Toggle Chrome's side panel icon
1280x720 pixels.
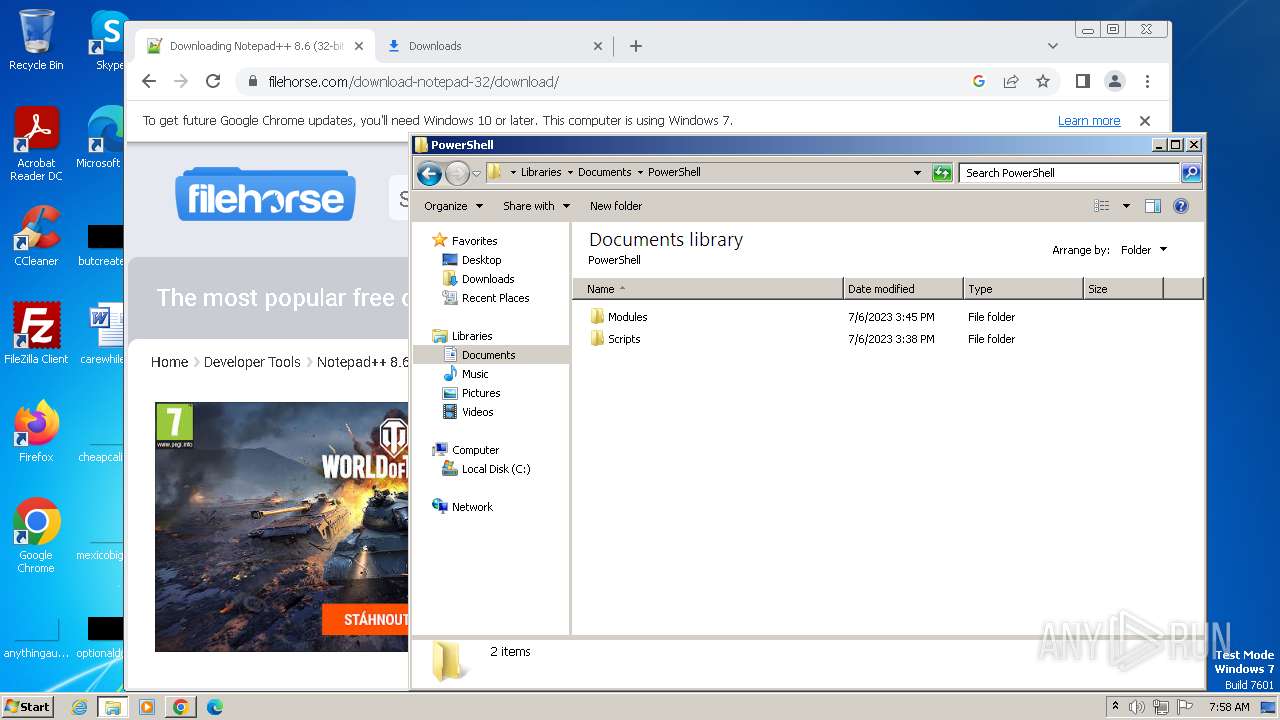[1082, 81]
